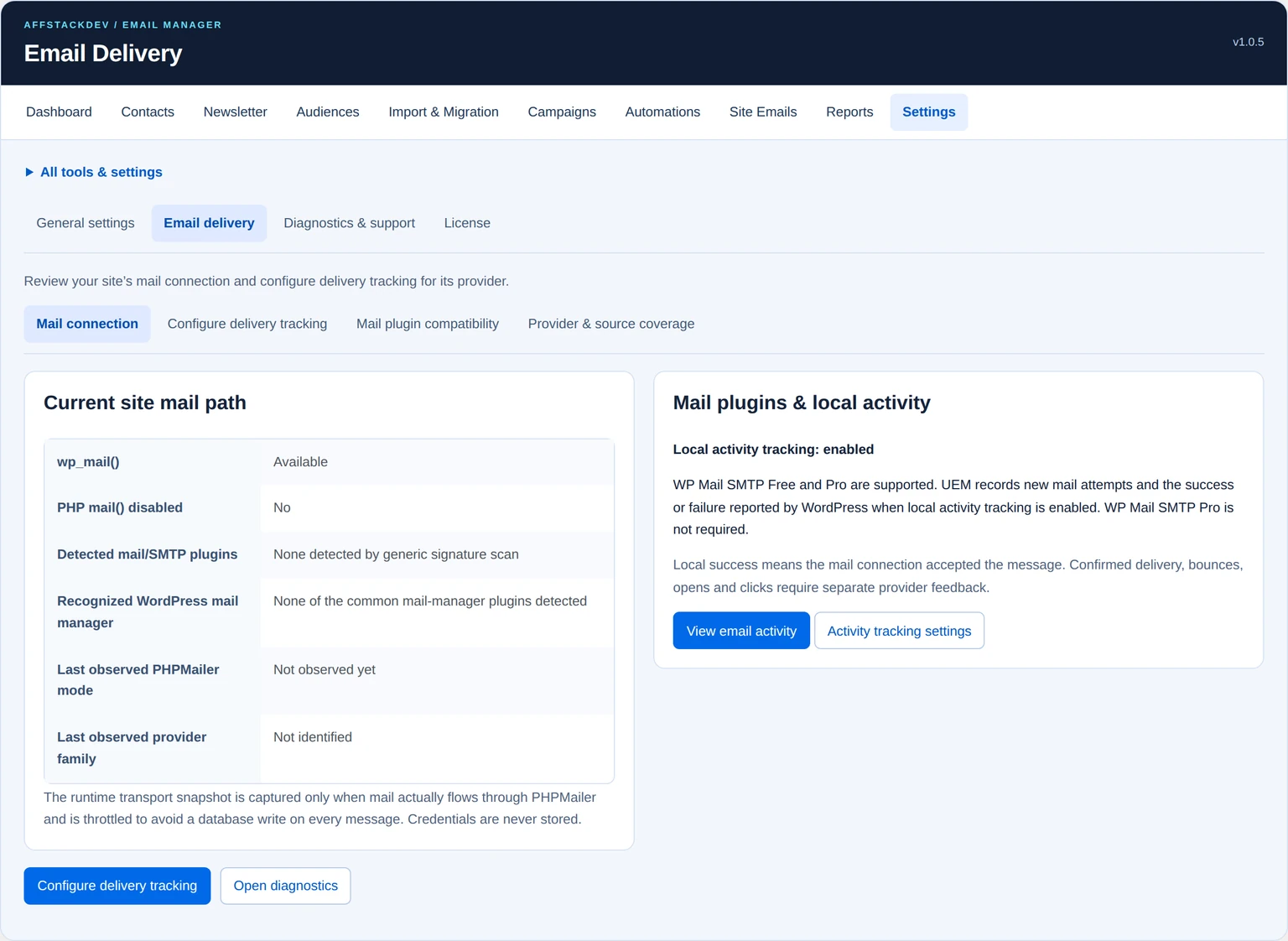Open Mail plugin compatibility tab
The width and height of the screenshot is (1288, 941).
[x=428, y=324]
